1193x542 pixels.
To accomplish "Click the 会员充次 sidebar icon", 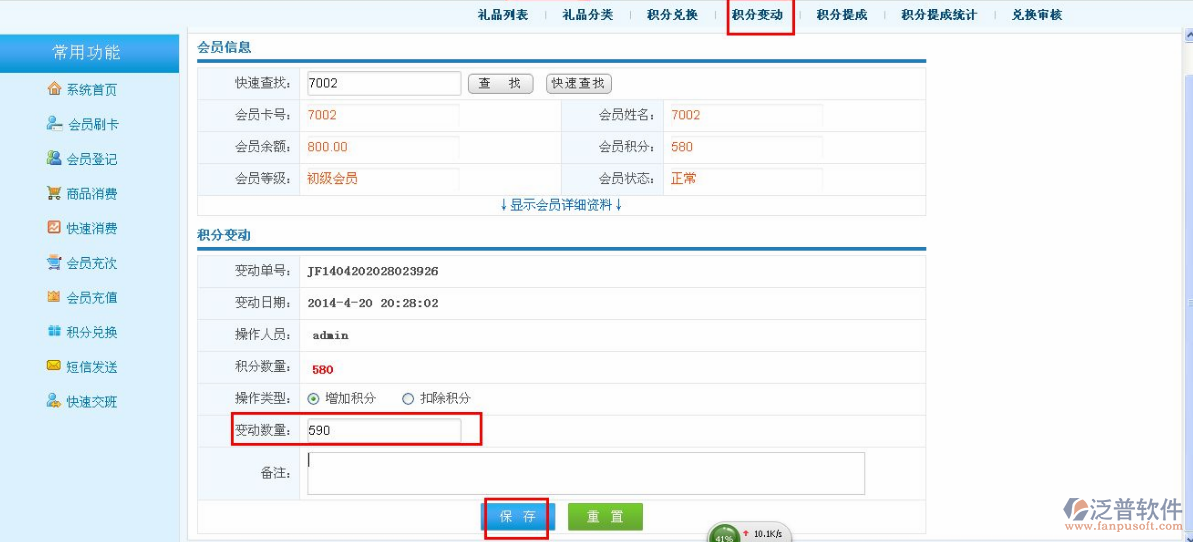I will (54, 263).
